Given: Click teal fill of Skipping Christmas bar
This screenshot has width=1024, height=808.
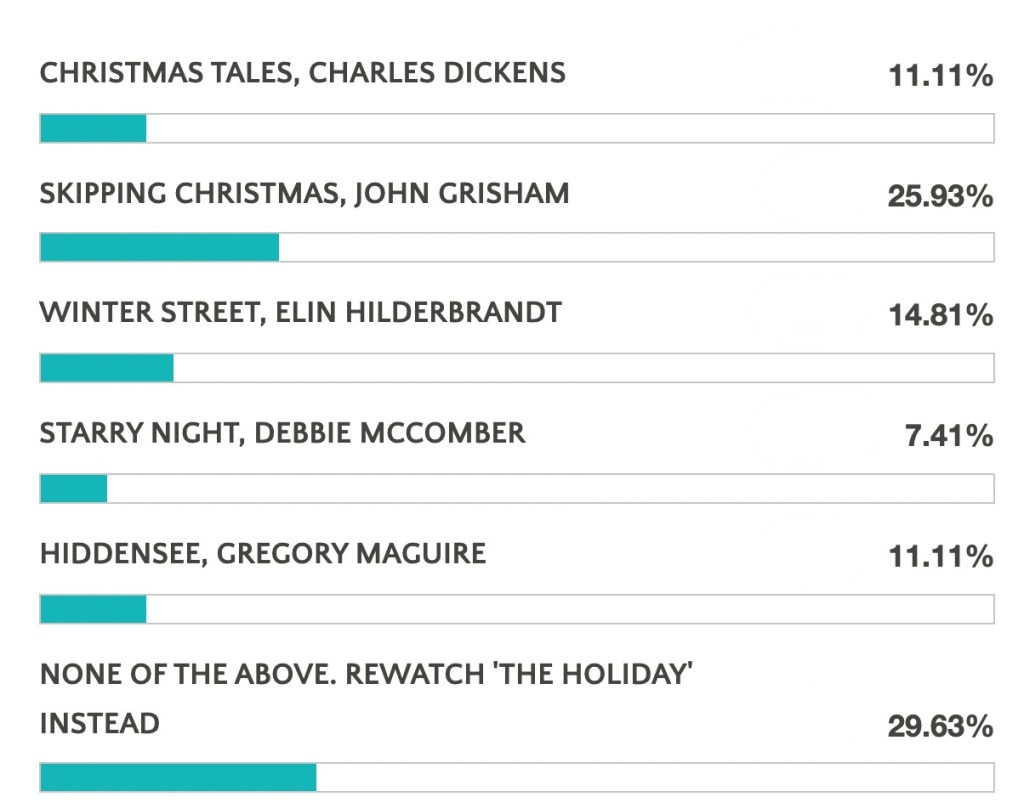Looking at the screenshot, I should point(159,248).
